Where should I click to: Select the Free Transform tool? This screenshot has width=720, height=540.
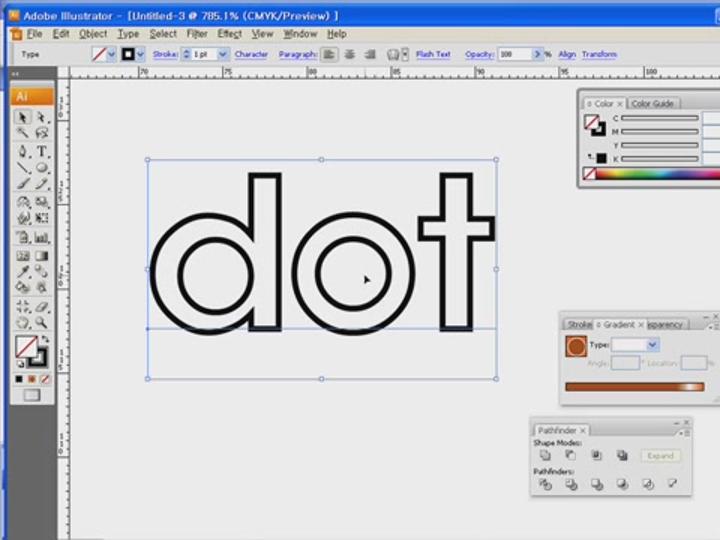41,218
